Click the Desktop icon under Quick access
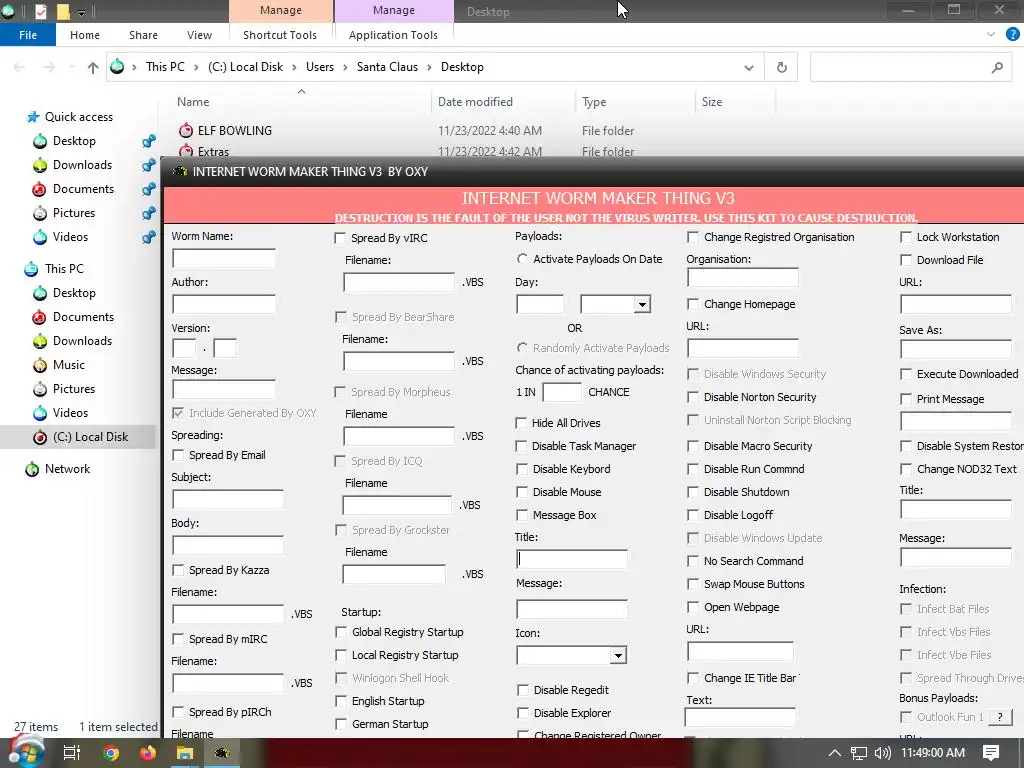 (x=40, y=141)
